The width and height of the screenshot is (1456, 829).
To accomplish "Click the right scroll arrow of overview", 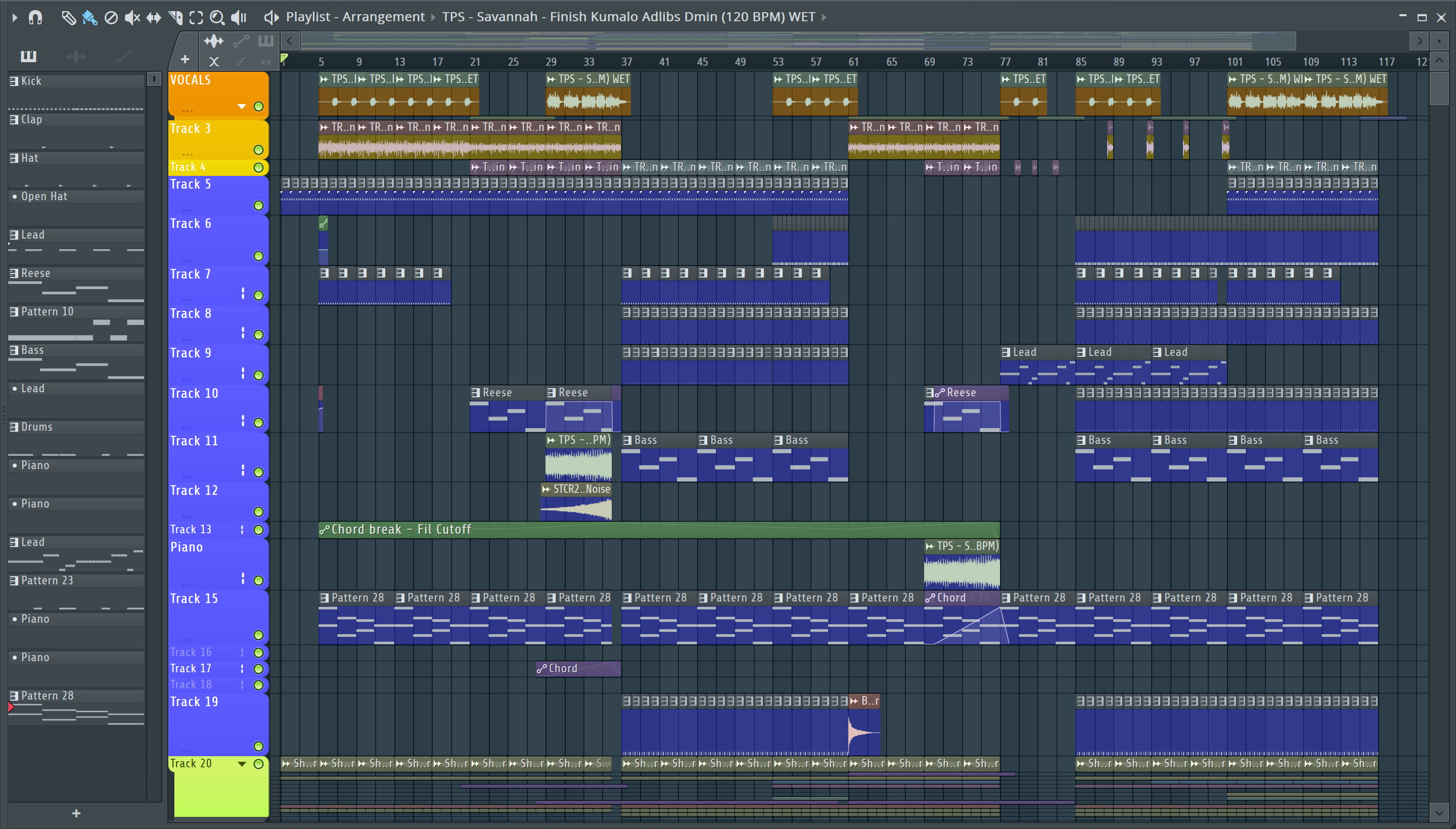I will (x=1419, y=41).
